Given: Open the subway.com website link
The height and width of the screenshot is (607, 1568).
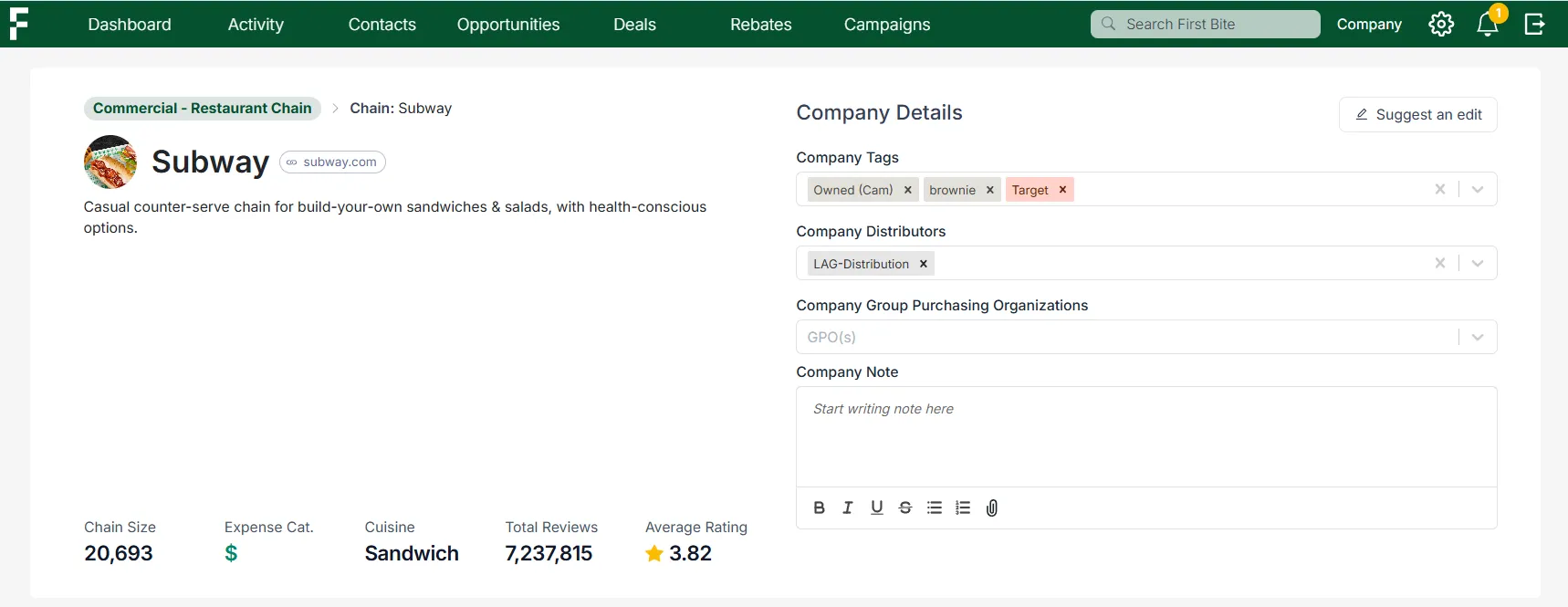Looking at the screenshot, I should point(332,162).
